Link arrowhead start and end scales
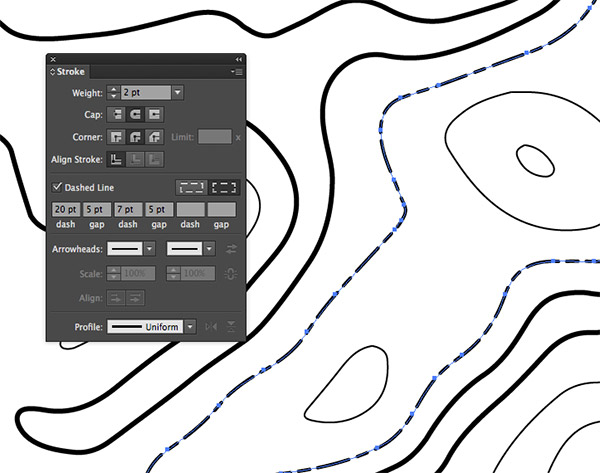Viewport: 600px width, 473px height. [x=231, y=274]
